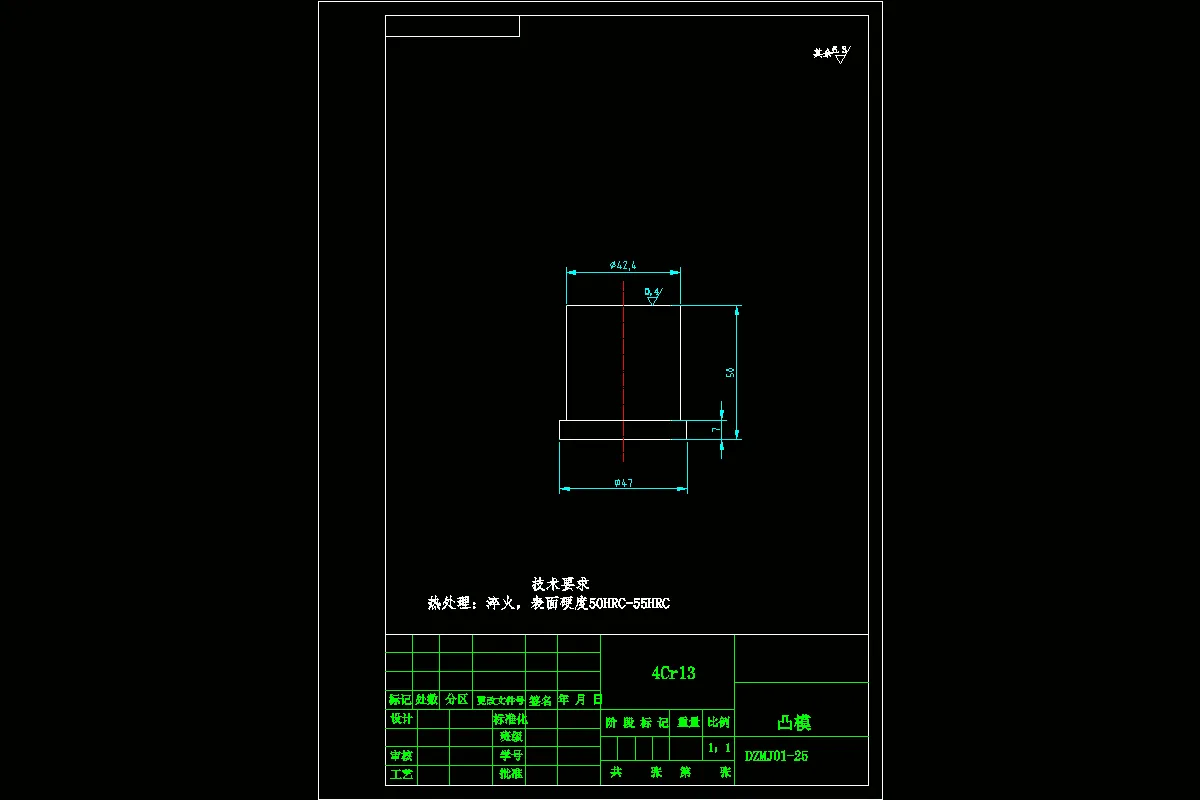
Task: Click the 批准 label cell
Action: point(508,775)
